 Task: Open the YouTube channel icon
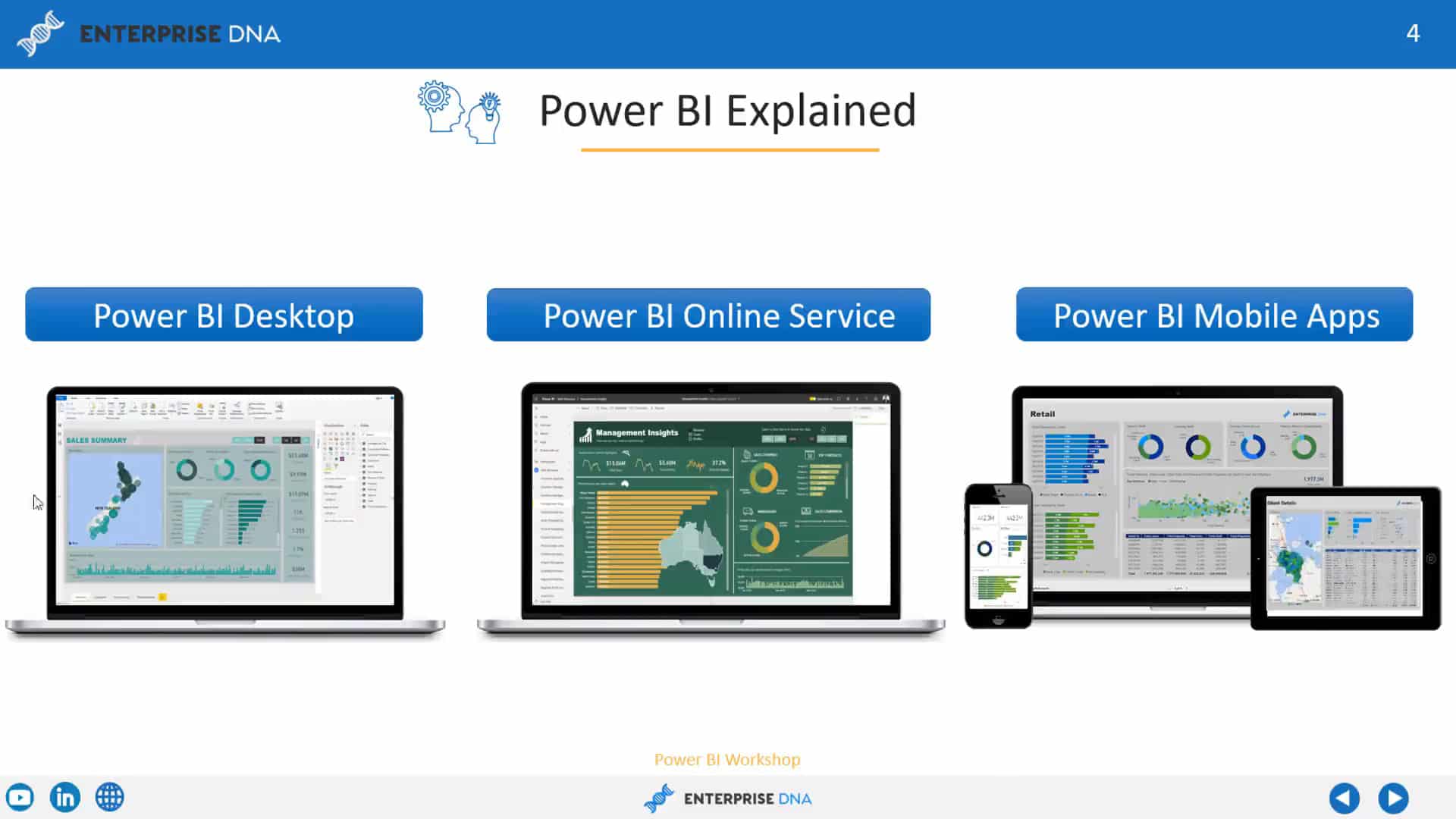pyautogui.click(x=20, y=797)
